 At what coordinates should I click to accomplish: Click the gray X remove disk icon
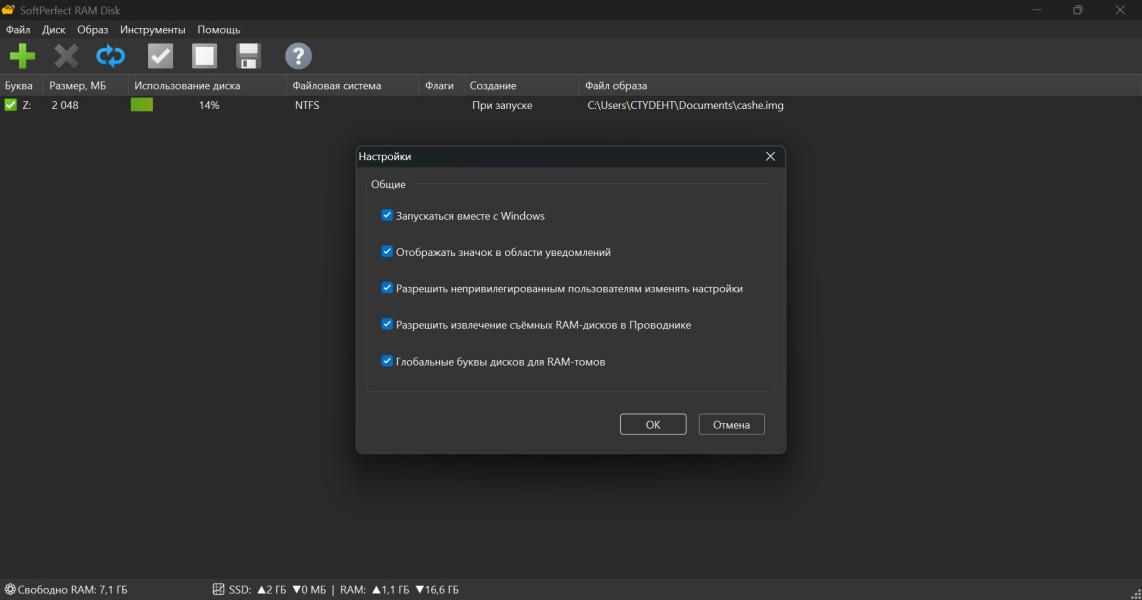66,57
